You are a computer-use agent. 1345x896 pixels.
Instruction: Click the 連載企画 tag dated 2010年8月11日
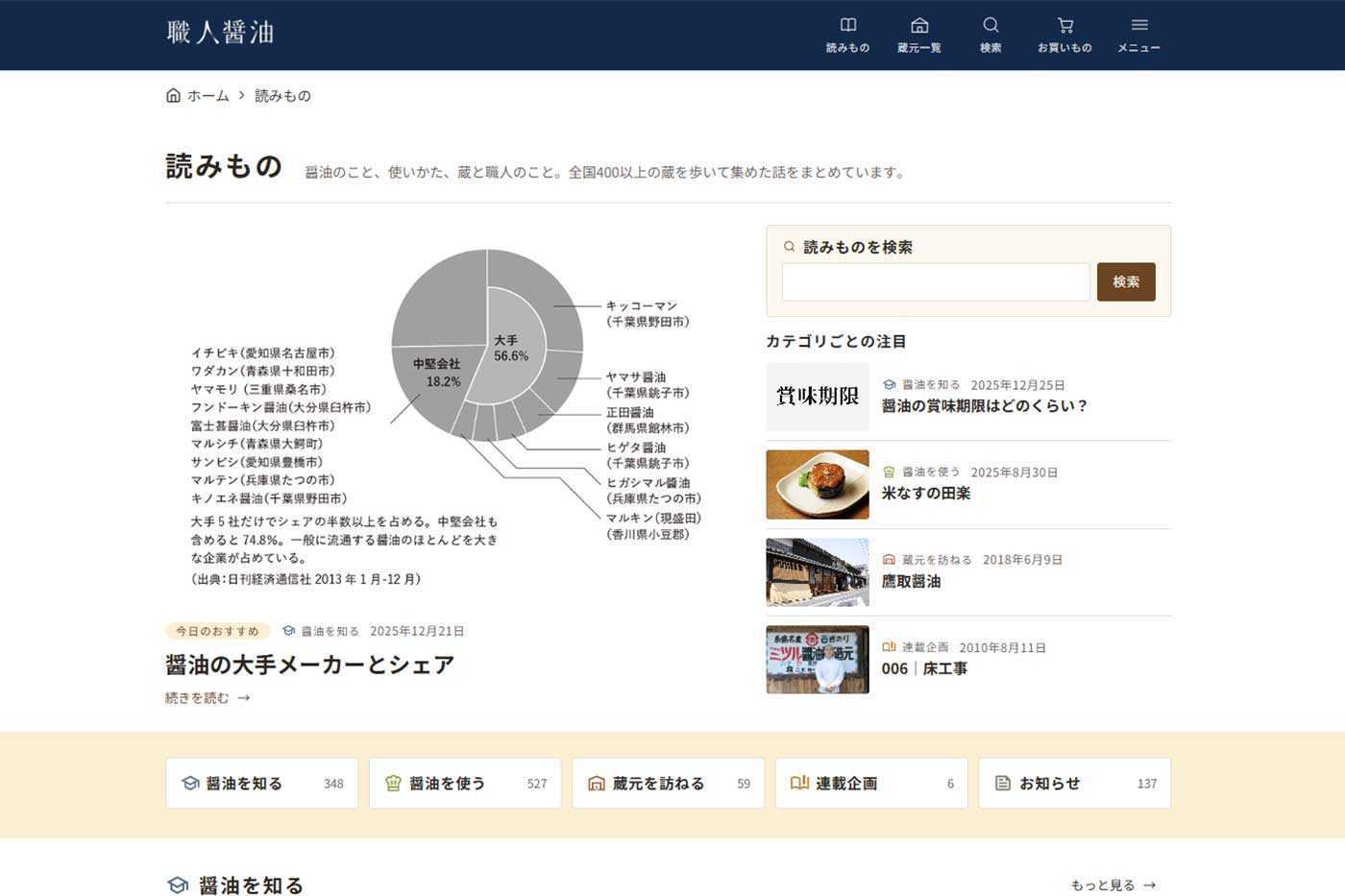[925, 647]
